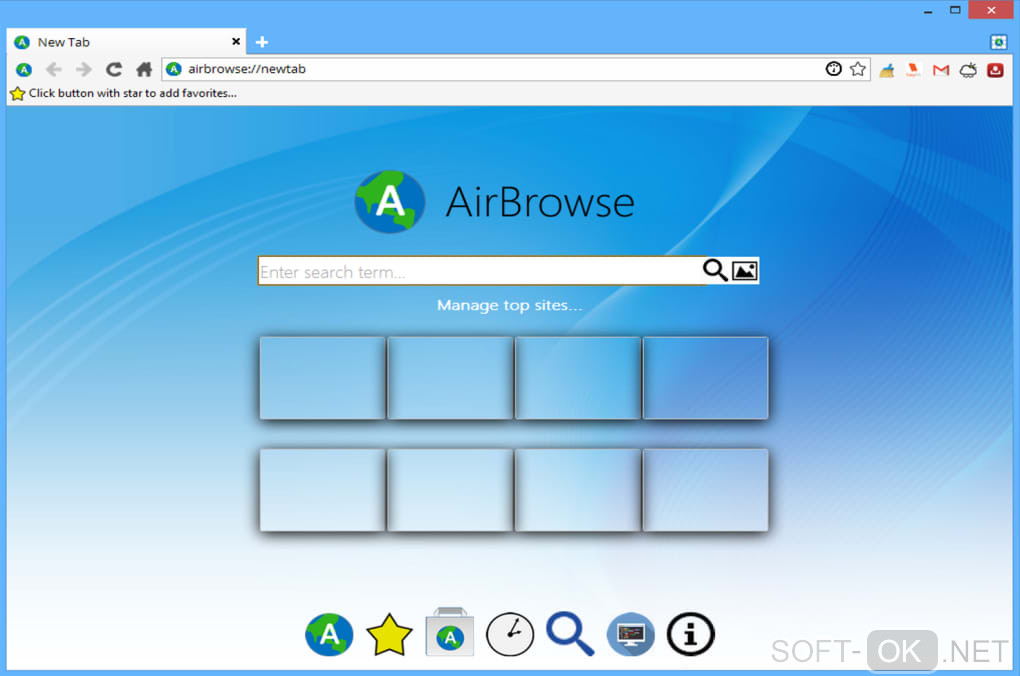This screenshot has width=1020, height=676.
Task: Open the second top-site tile in top row
Action: click(x=450, y=378)
